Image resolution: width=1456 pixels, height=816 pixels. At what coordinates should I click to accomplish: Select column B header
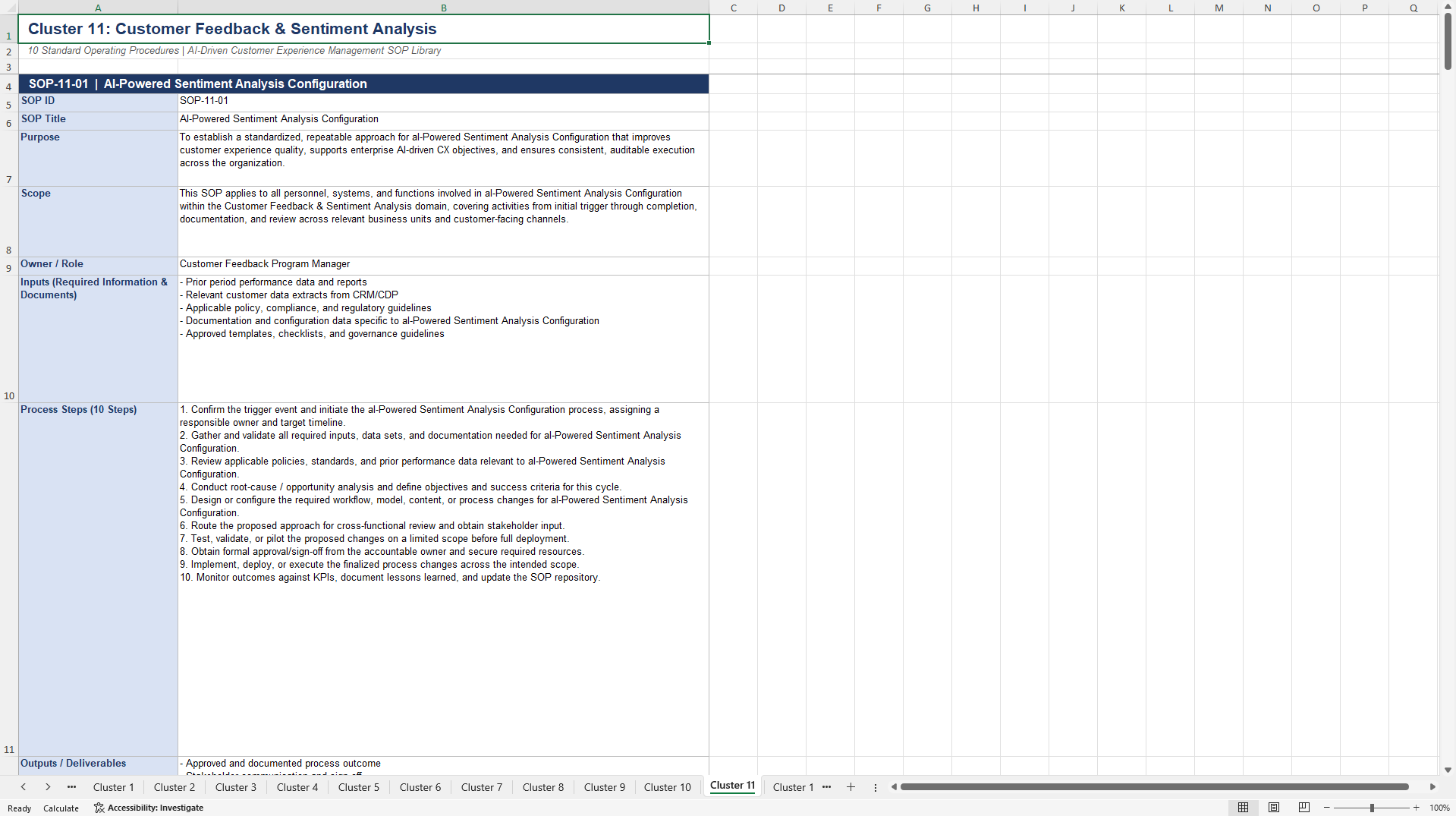click(444, 8)
